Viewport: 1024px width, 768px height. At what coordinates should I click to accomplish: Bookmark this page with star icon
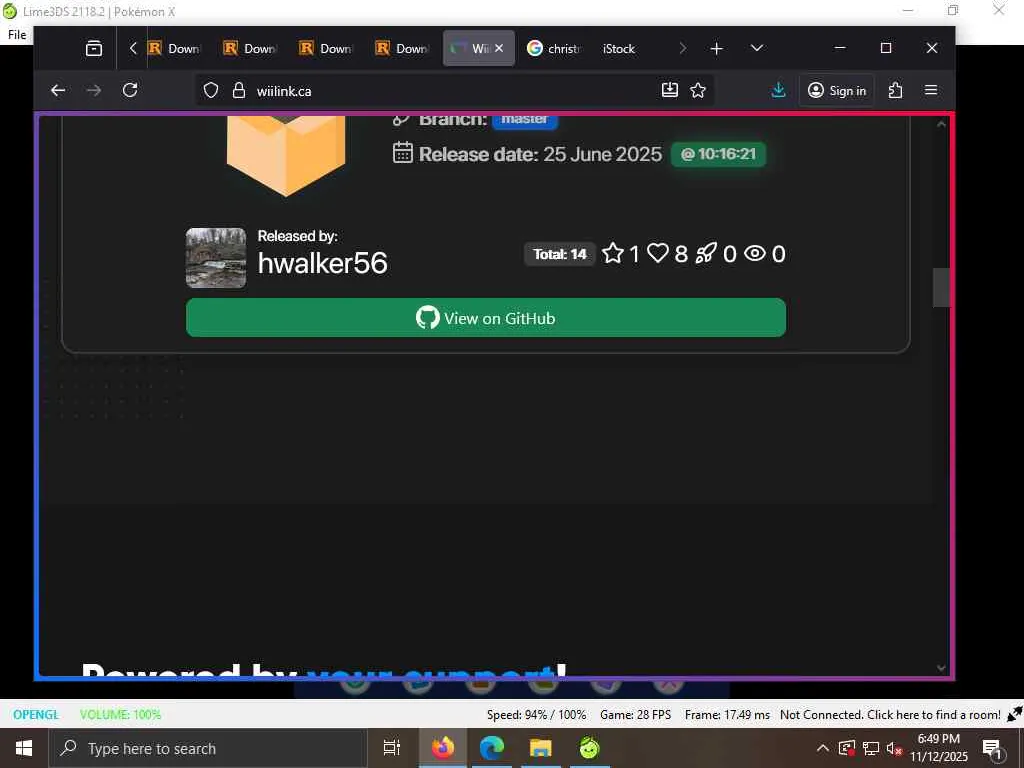click(698, 90)
